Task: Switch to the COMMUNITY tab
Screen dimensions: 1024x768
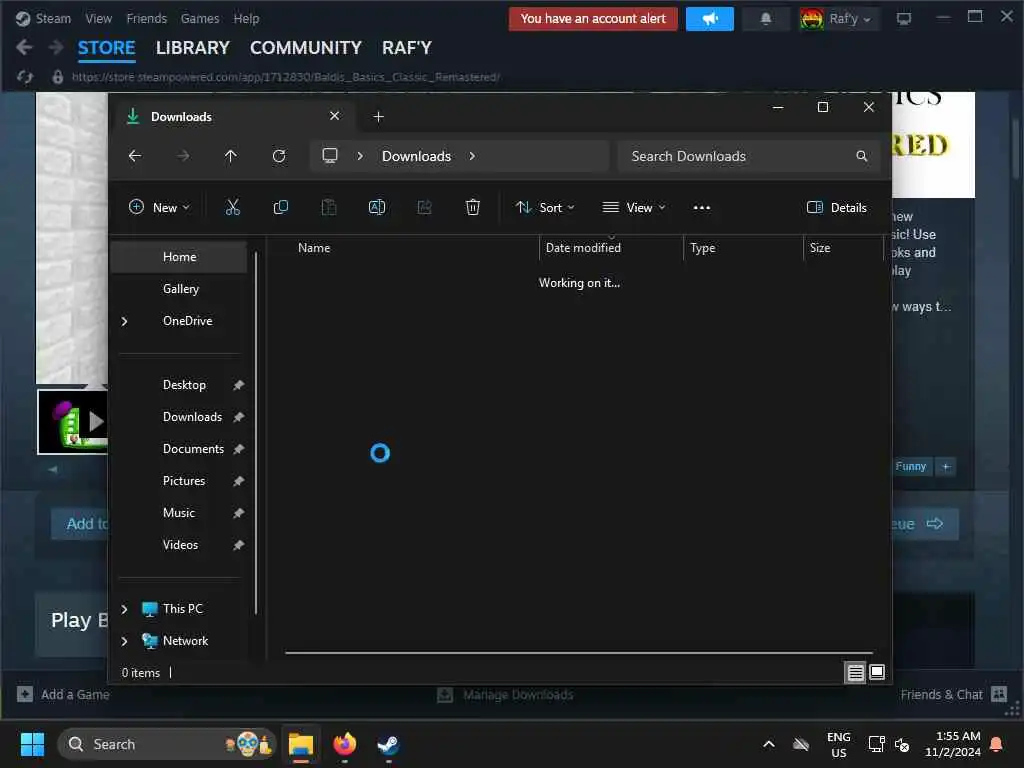Action: (x=306, y=48)
